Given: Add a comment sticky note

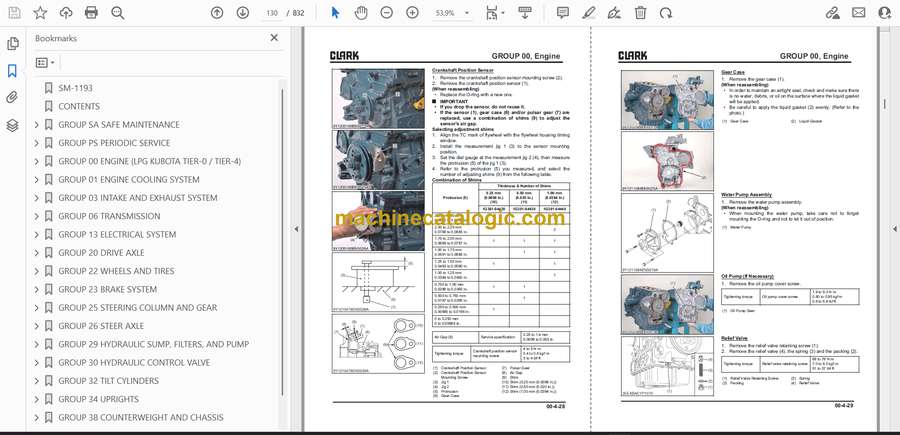Looking at the screenshot, I should tap(562, 13).
